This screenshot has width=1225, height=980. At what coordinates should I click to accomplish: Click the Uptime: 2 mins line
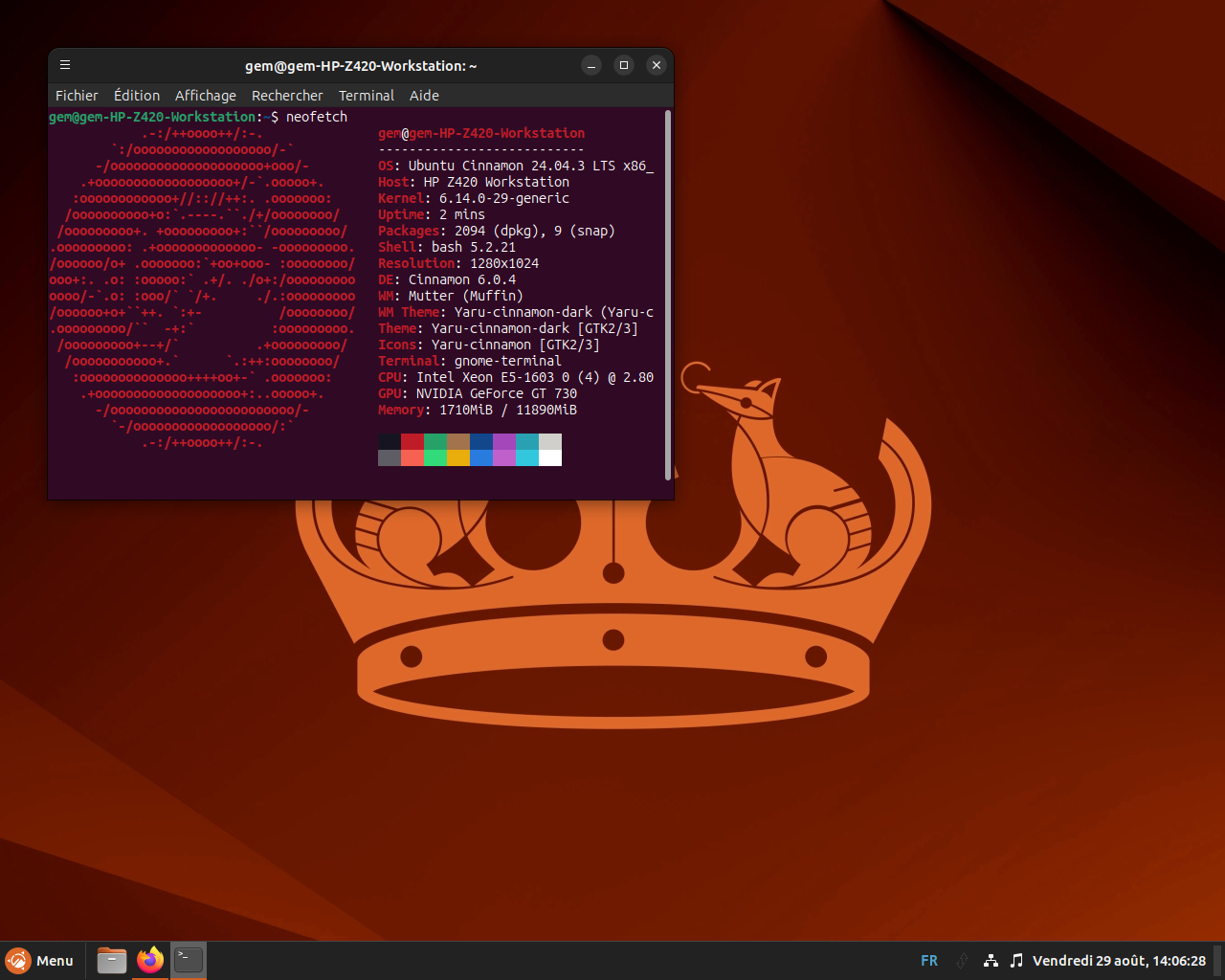coord(432,214)
